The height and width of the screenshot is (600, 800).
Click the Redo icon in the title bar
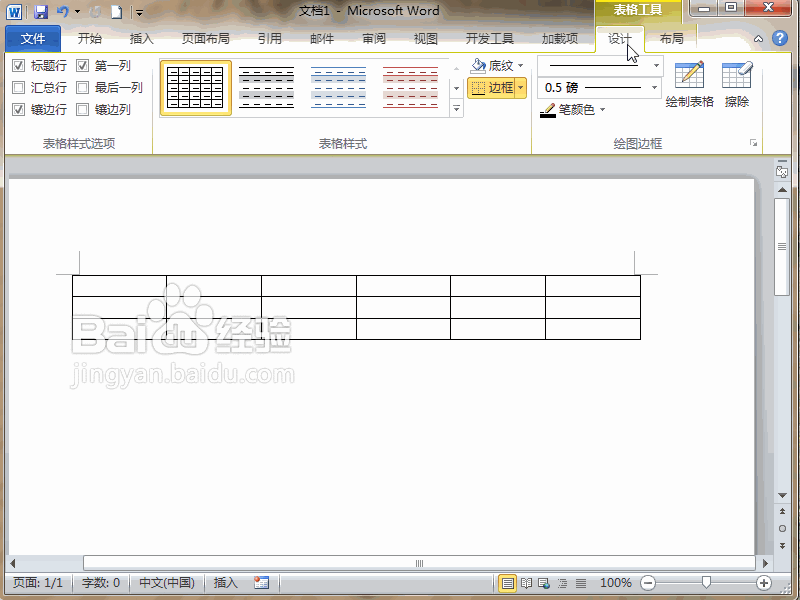95,11
